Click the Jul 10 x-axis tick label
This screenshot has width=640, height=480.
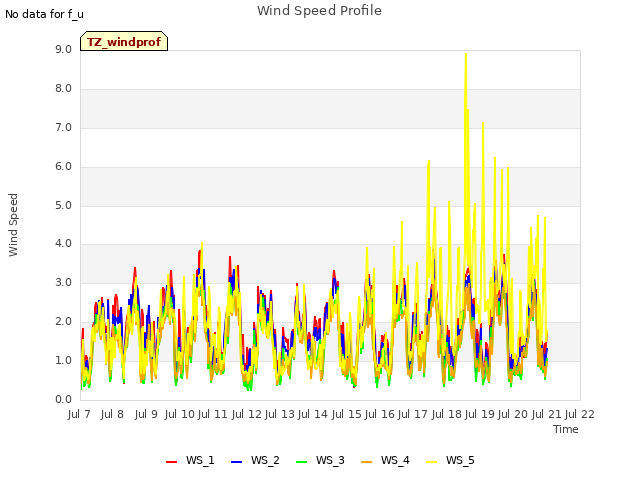180,414
